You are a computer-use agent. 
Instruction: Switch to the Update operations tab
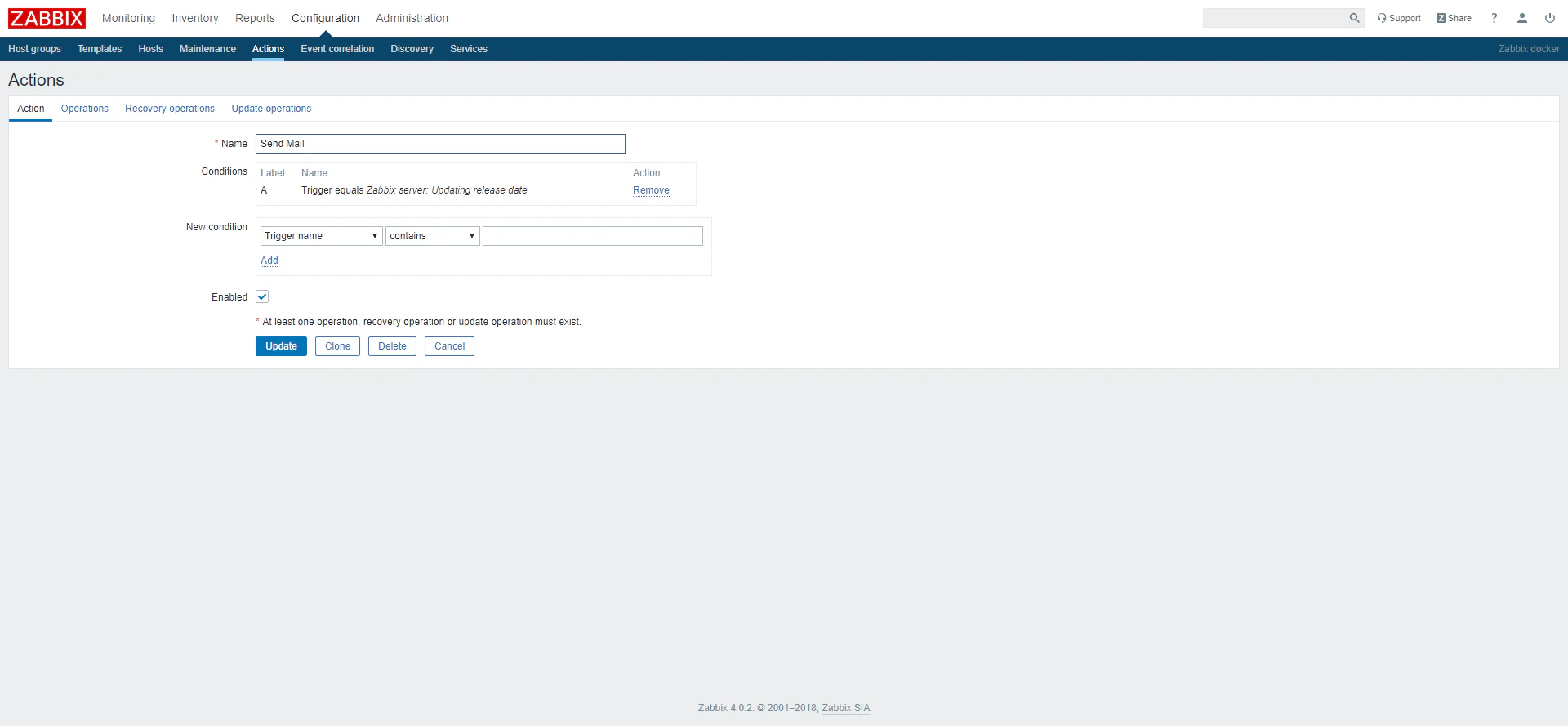tap(271, 109)
